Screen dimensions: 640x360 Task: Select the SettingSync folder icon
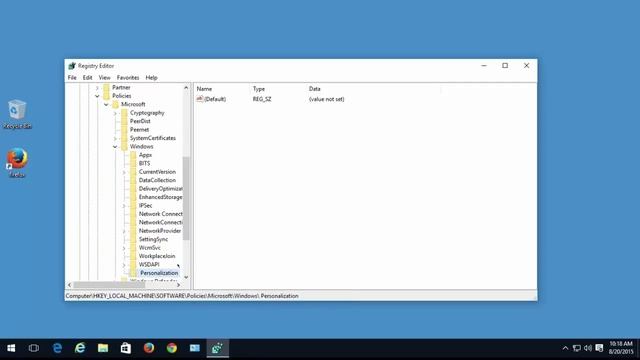(133, 239)
